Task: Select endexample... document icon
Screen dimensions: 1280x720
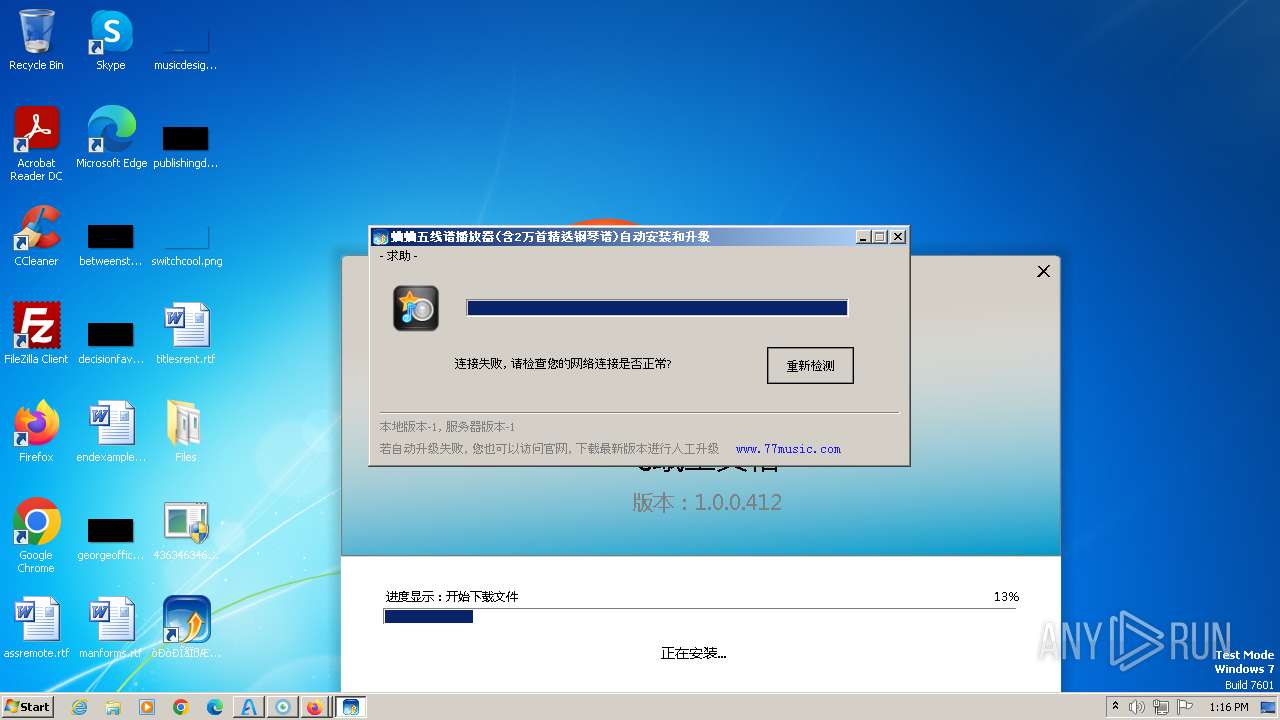Action: click(111, 432)
